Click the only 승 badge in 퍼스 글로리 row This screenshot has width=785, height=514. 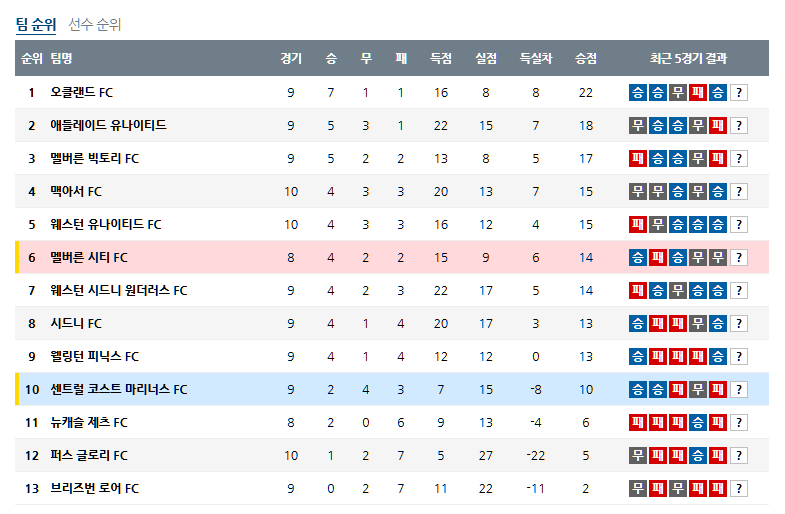(x=698, y=456)
